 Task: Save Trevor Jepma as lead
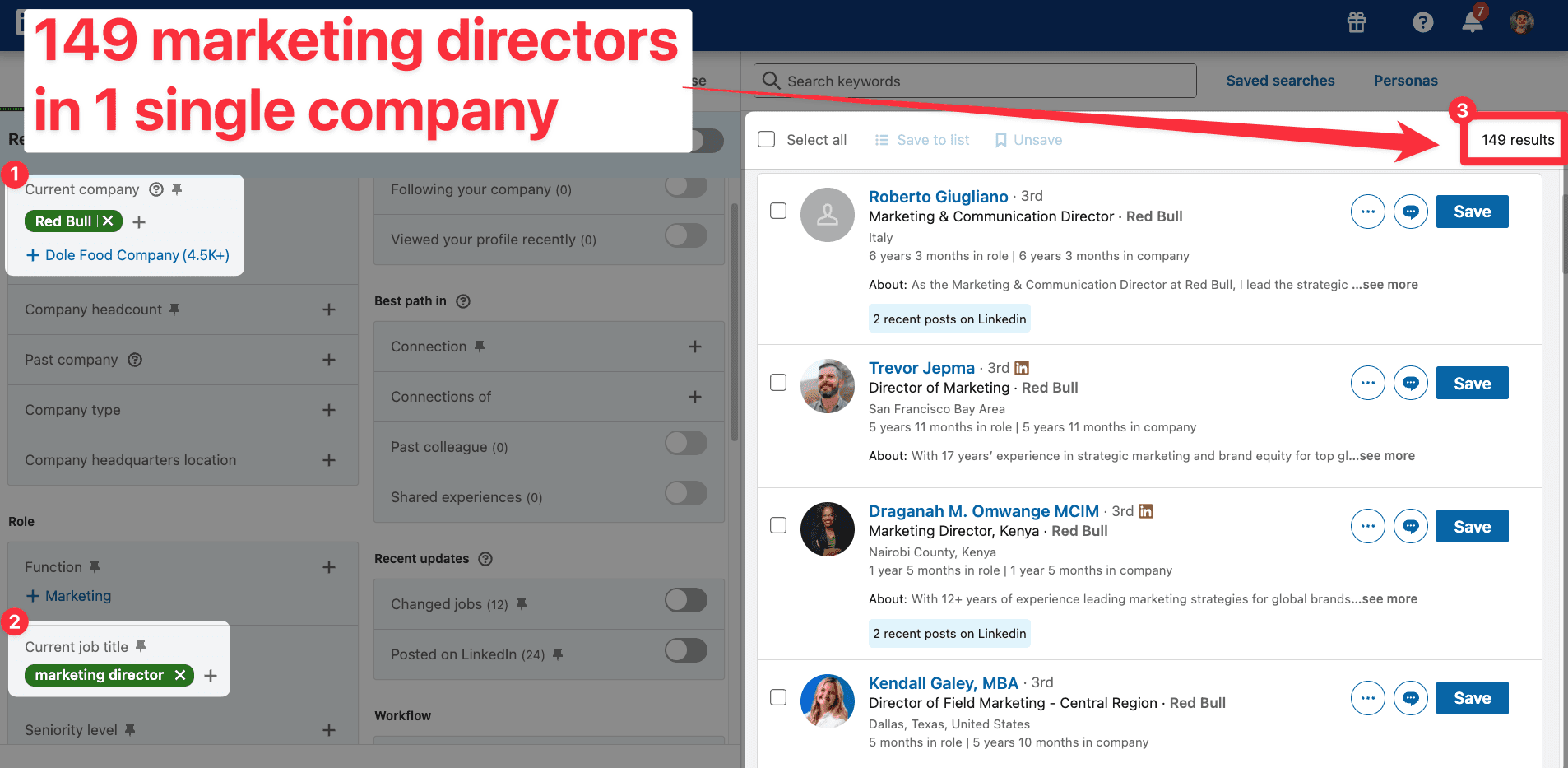click(1473, 383)
